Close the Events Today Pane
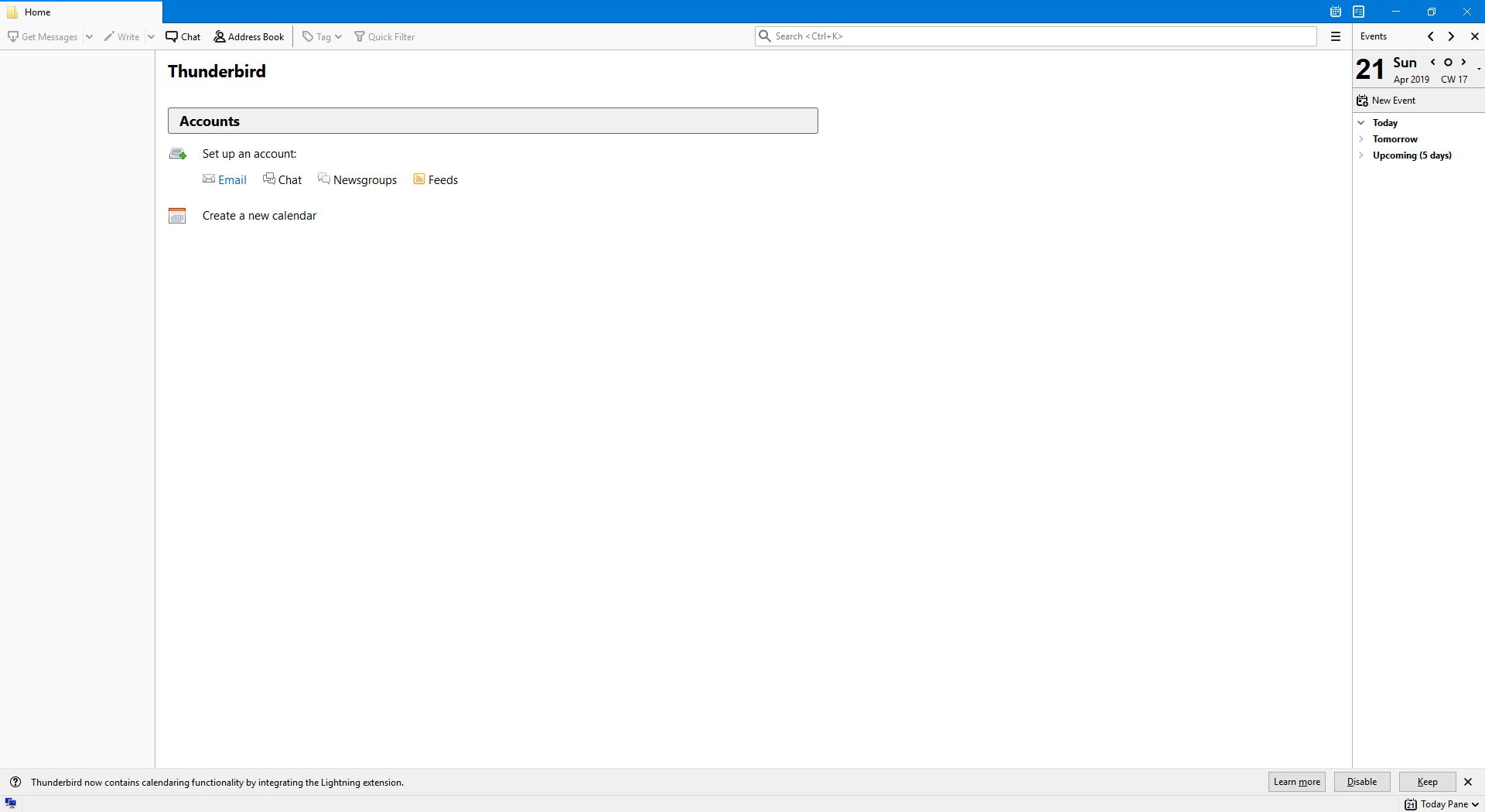1485x812 pixels. pyautogui.click(x=1474, y=36)
